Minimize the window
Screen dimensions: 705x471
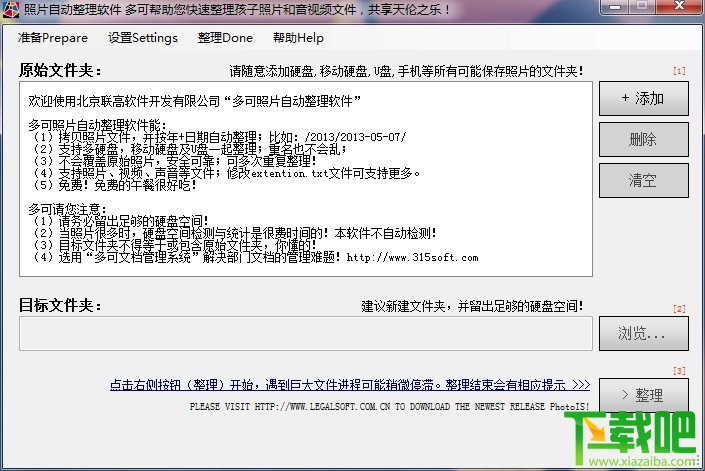[x=616, y=7]
